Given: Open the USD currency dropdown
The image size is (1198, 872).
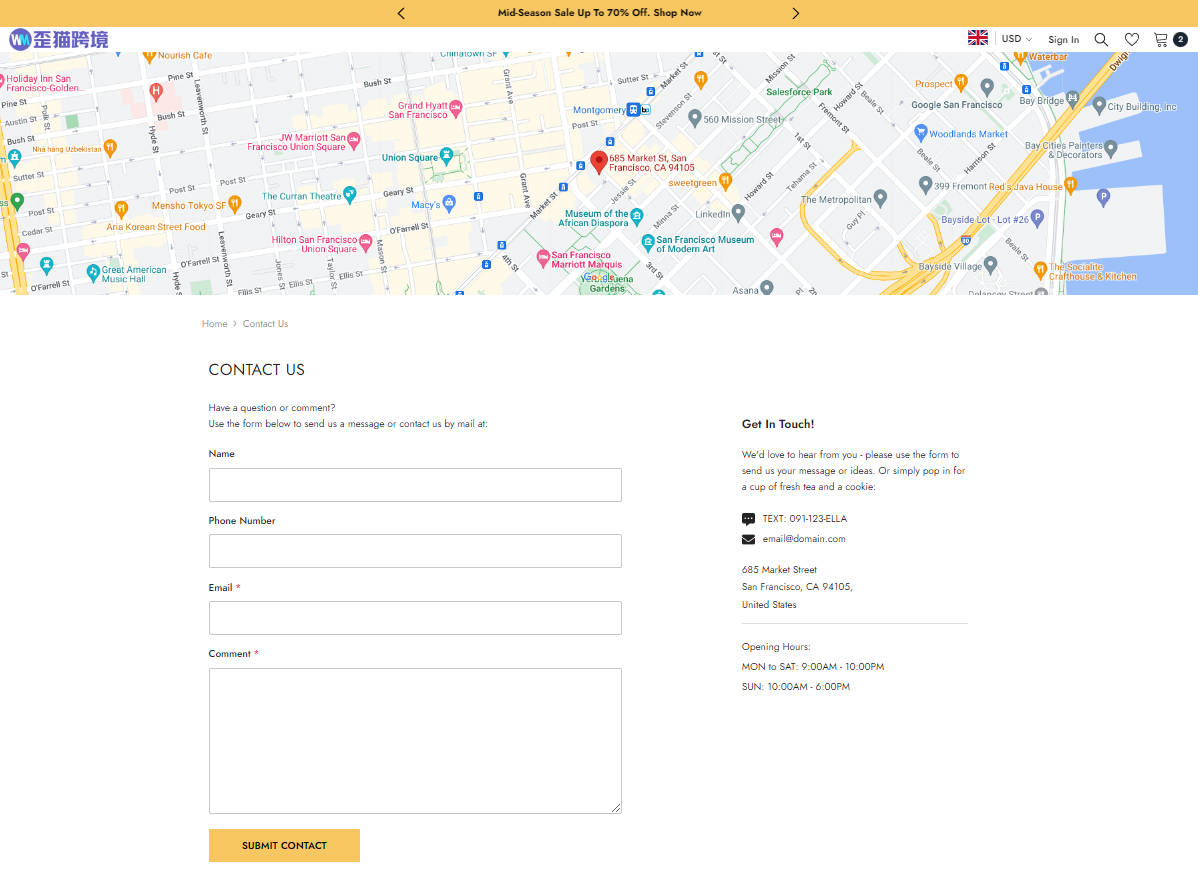Looking at the screenshot, I should click(x=1016, y=39).
